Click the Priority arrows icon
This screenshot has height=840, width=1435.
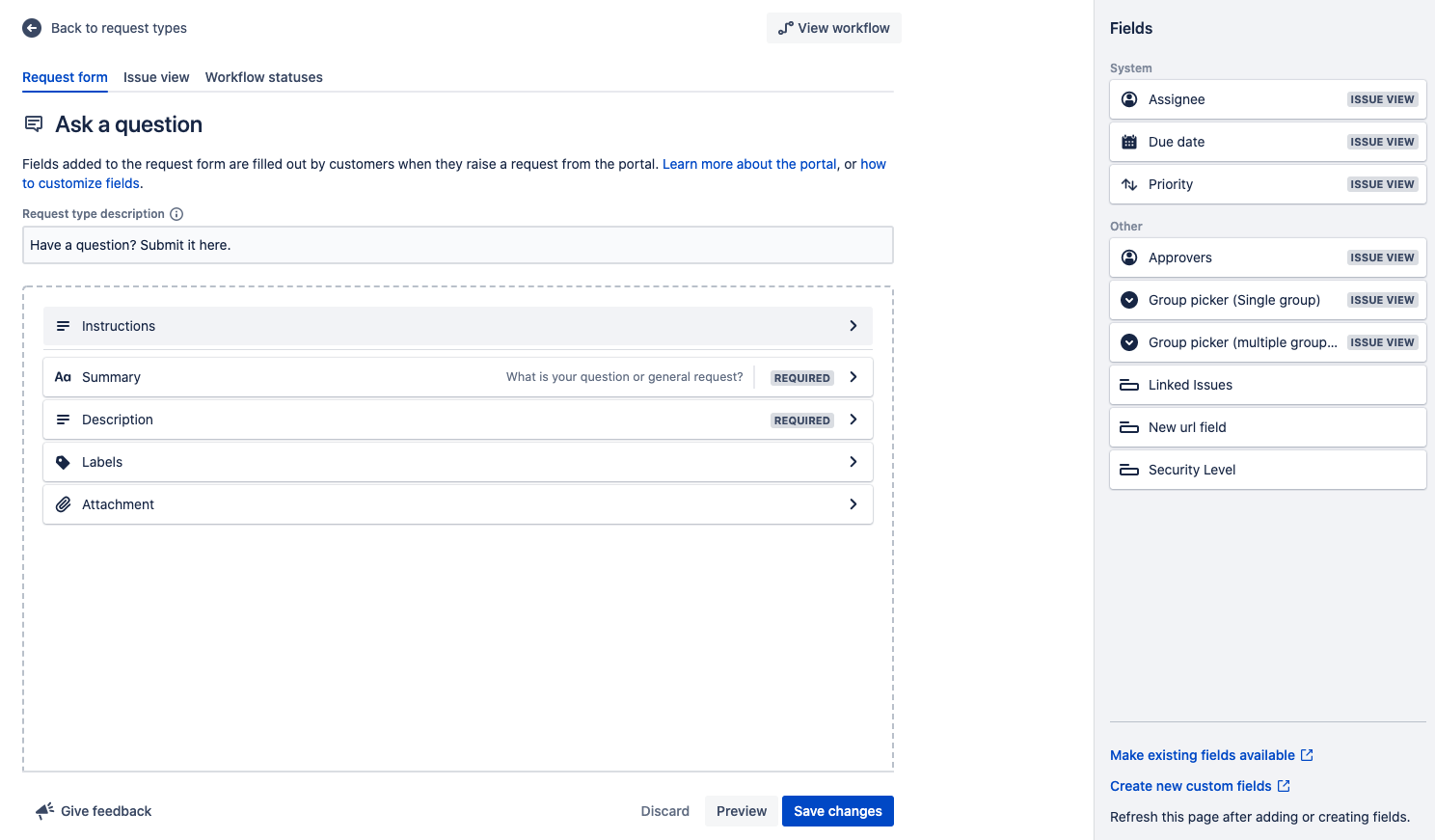click(x=1129, y=184)
